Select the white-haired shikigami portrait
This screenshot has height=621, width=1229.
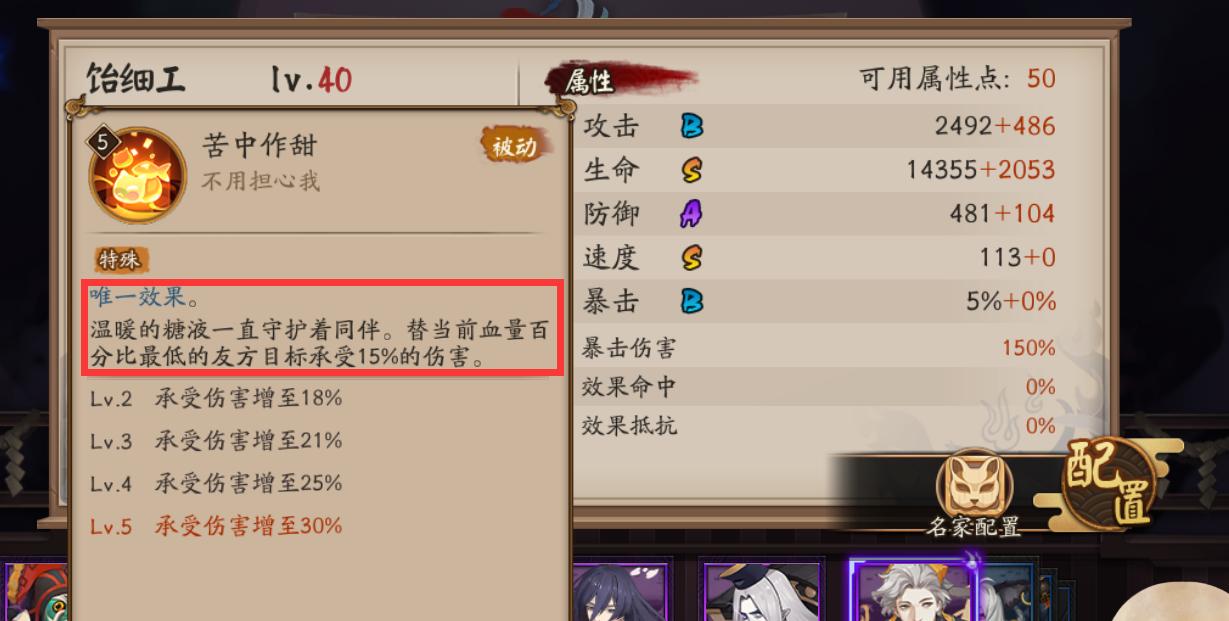click(911, 590)
